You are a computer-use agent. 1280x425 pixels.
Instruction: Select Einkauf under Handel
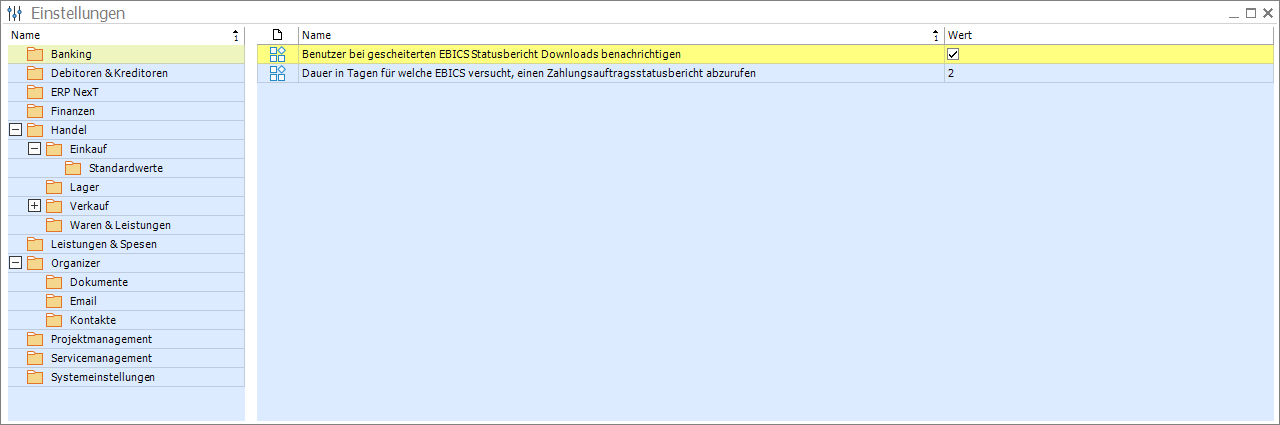88,149
